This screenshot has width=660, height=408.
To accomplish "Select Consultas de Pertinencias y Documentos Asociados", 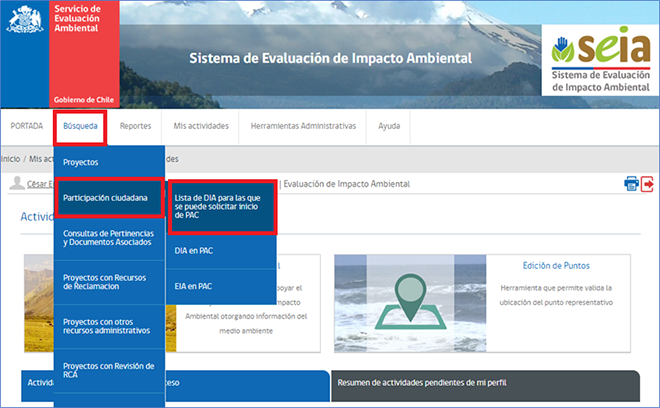I will (x=107, y=238).
